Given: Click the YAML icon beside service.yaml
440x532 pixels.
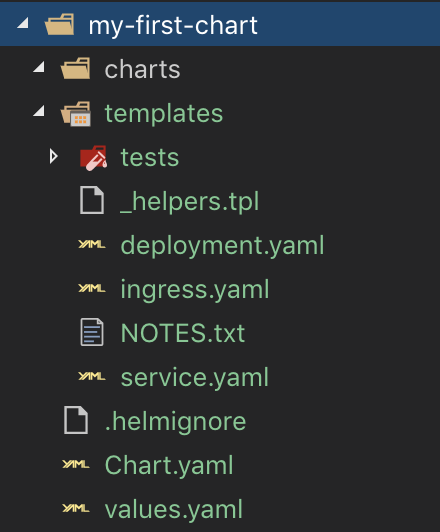Looking at the screenshot, I should (92, 376).
